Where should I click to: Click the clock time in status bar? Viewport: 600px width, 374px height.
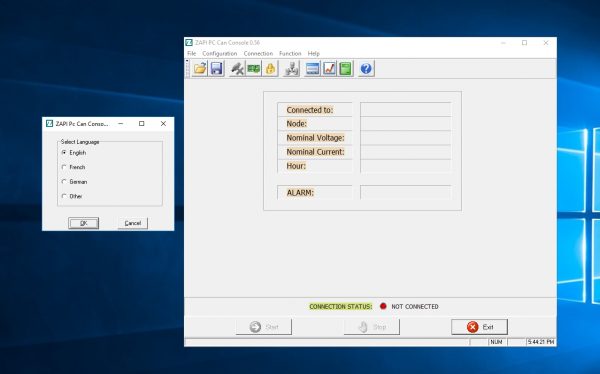pos(541,342)
